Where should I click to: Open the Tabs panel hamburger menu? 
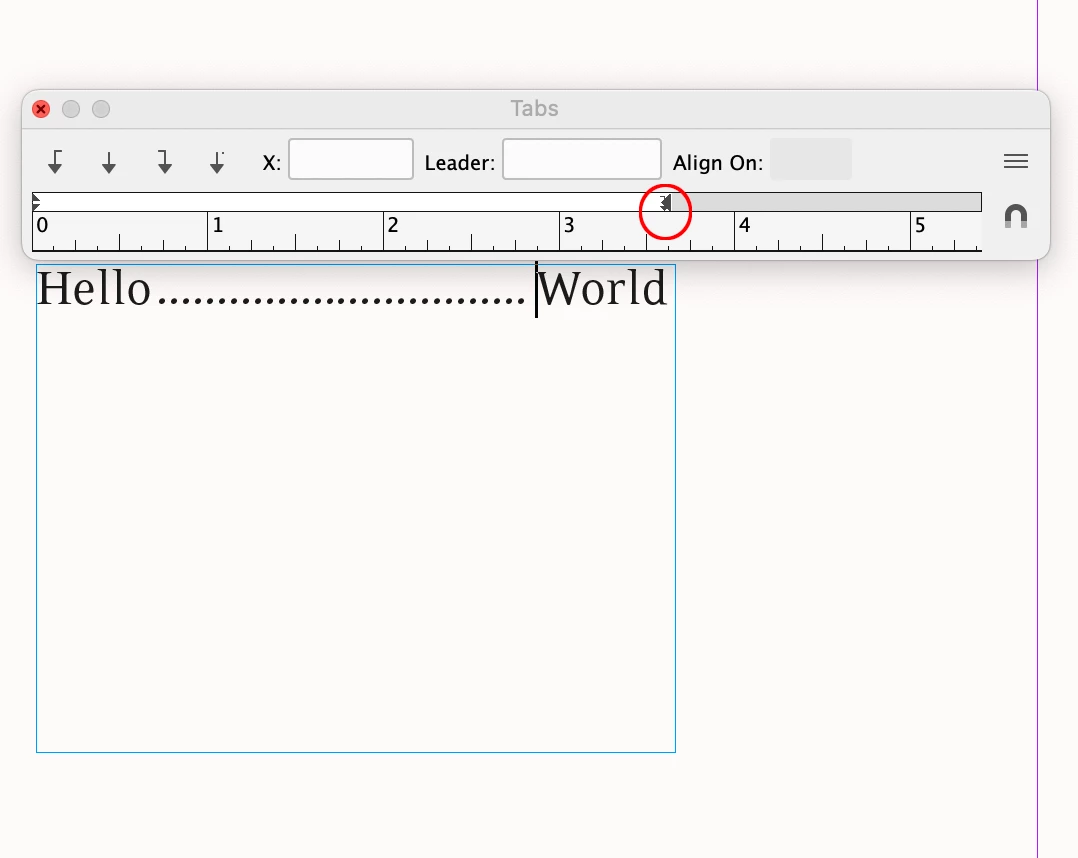(1015, 162)
